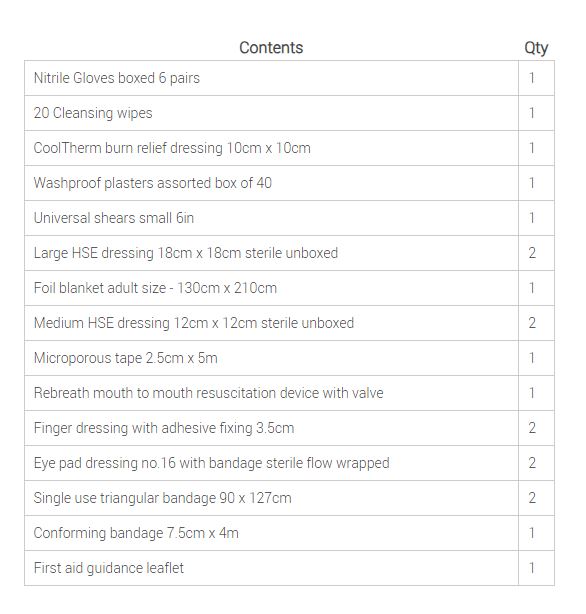Click Finger dressing with adhesive fixing row
This screenshot has height=614, width=586.
click(289, 428)
